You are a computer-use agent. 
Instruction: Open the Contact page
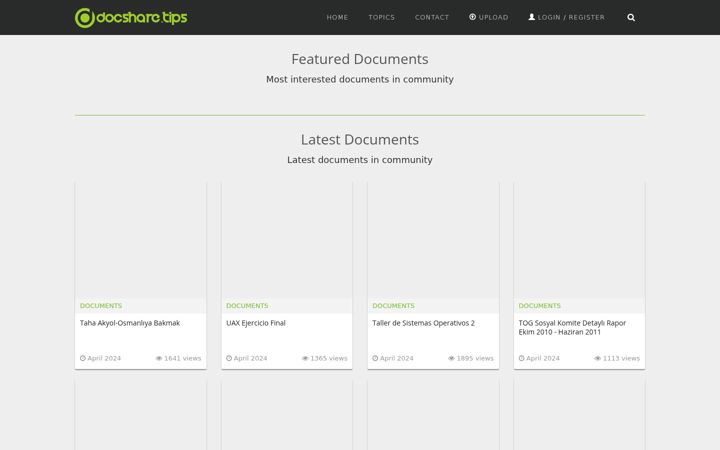click(x=432, y=17)
